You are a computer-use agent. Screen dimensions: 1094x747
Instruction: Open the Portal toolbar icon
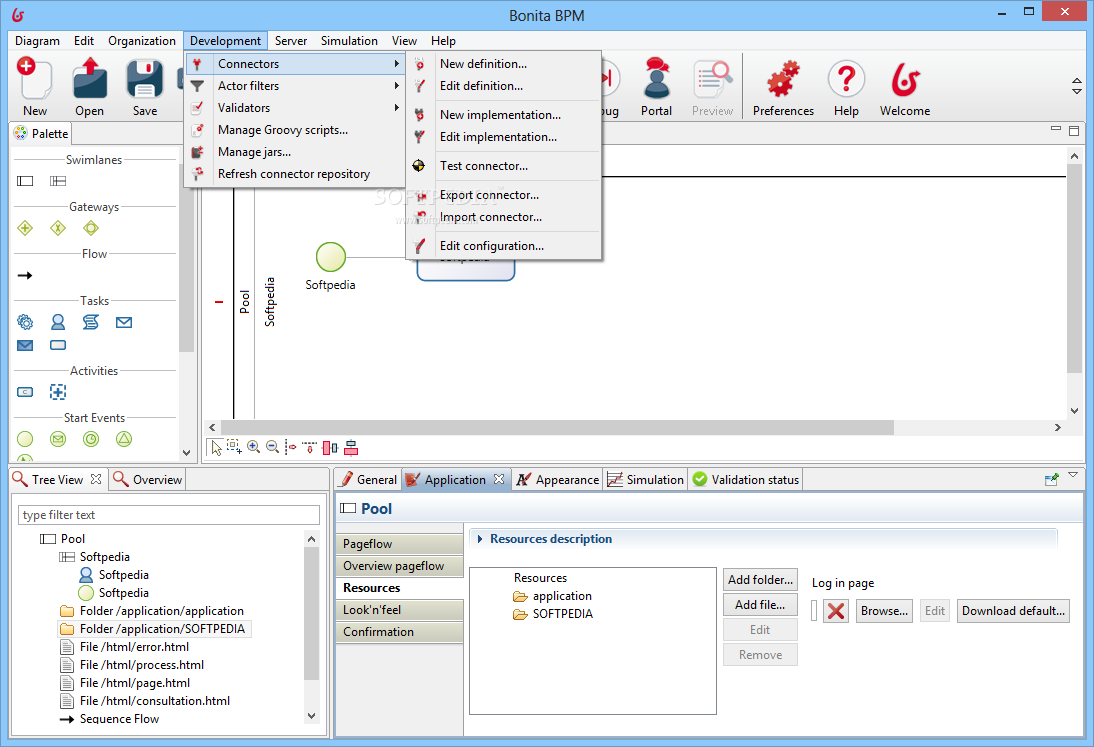click(656, 79)
